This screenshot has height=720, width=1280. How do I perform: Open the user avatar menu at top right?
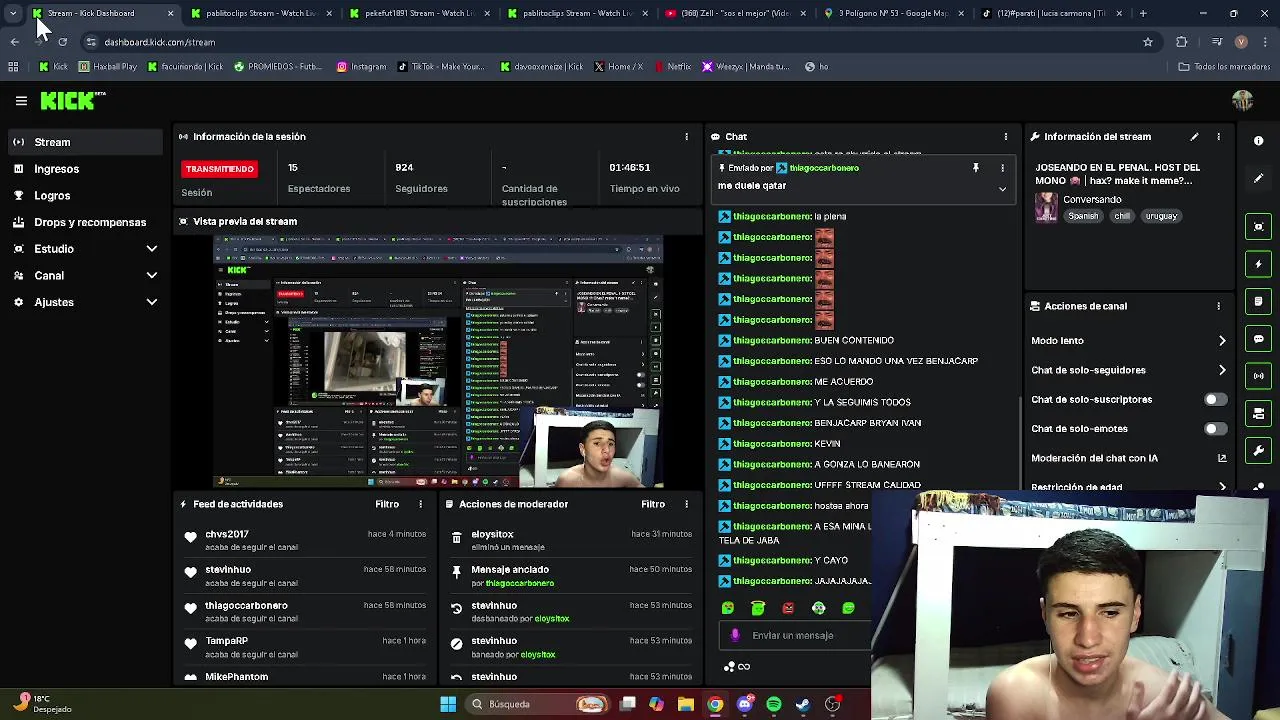1242,100
